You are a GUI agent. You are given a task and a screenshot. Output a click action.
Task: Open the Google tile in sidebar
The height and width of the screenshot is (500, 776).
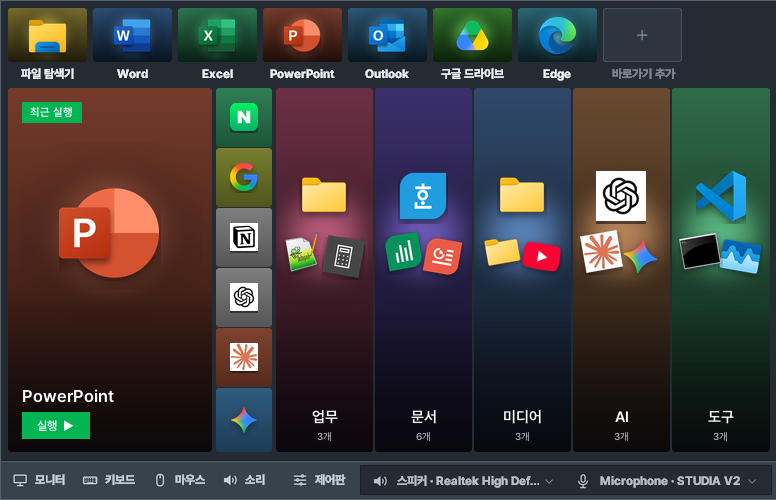click(x=244, y=177)
